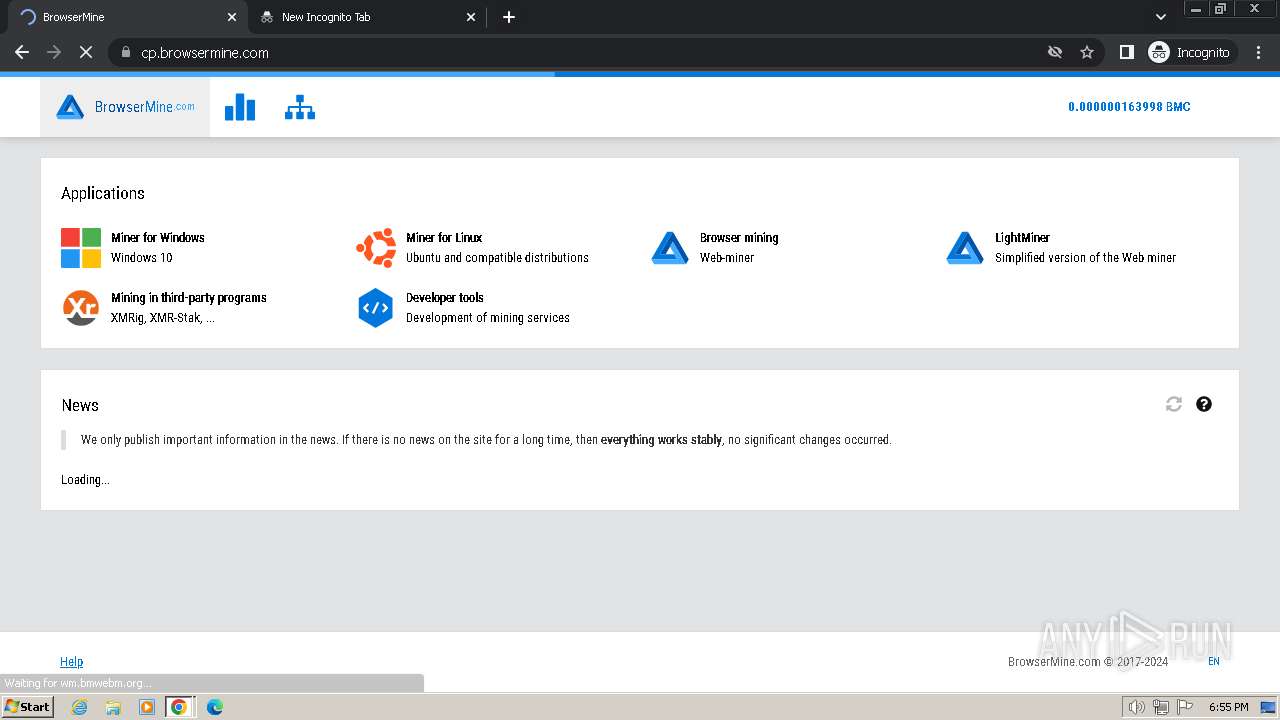This screenshot has width=1280, height=720.
Task: Click the cp.browsermine.com address bar
Action: click(x=575, y=52)
